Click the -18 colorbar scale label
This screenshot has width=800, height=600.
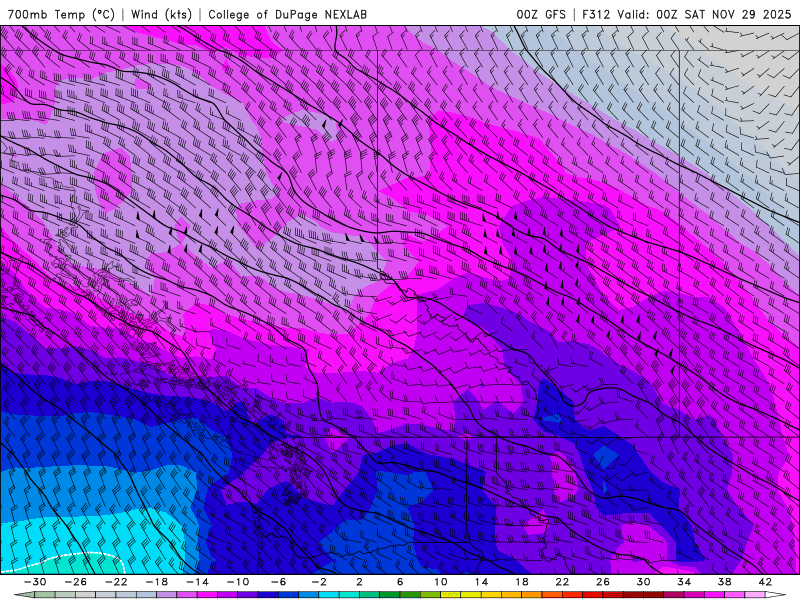[x=157, y=582]
